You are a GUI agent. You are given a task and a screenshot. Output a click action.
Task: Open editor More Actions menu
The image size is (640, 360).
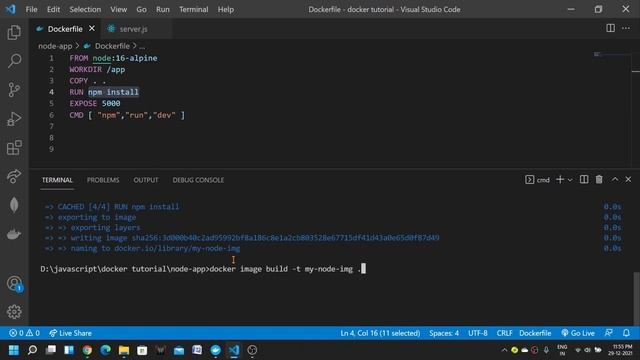tap(626, 28)
